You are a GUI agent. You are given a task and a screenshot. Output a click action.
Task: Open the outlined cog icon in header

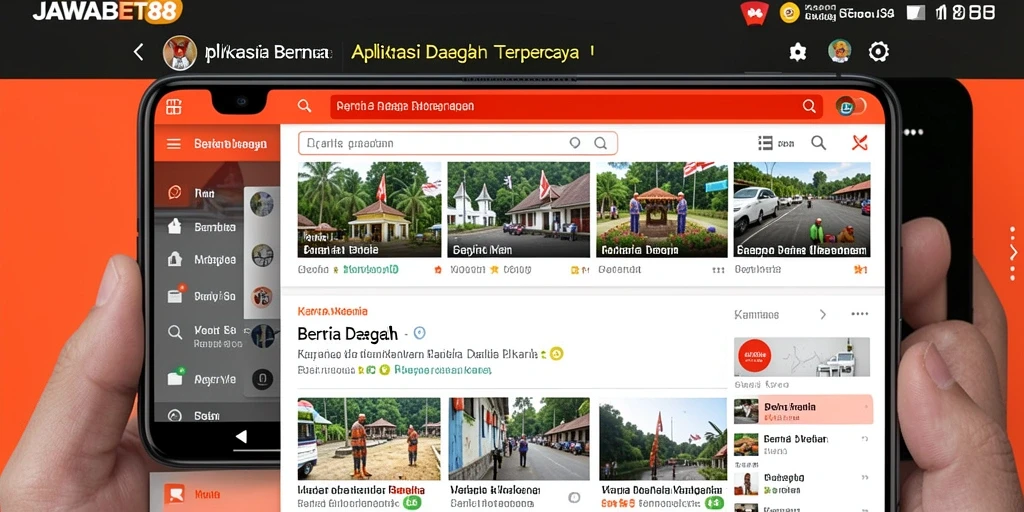pyautogui.click(x=879, y=52)
